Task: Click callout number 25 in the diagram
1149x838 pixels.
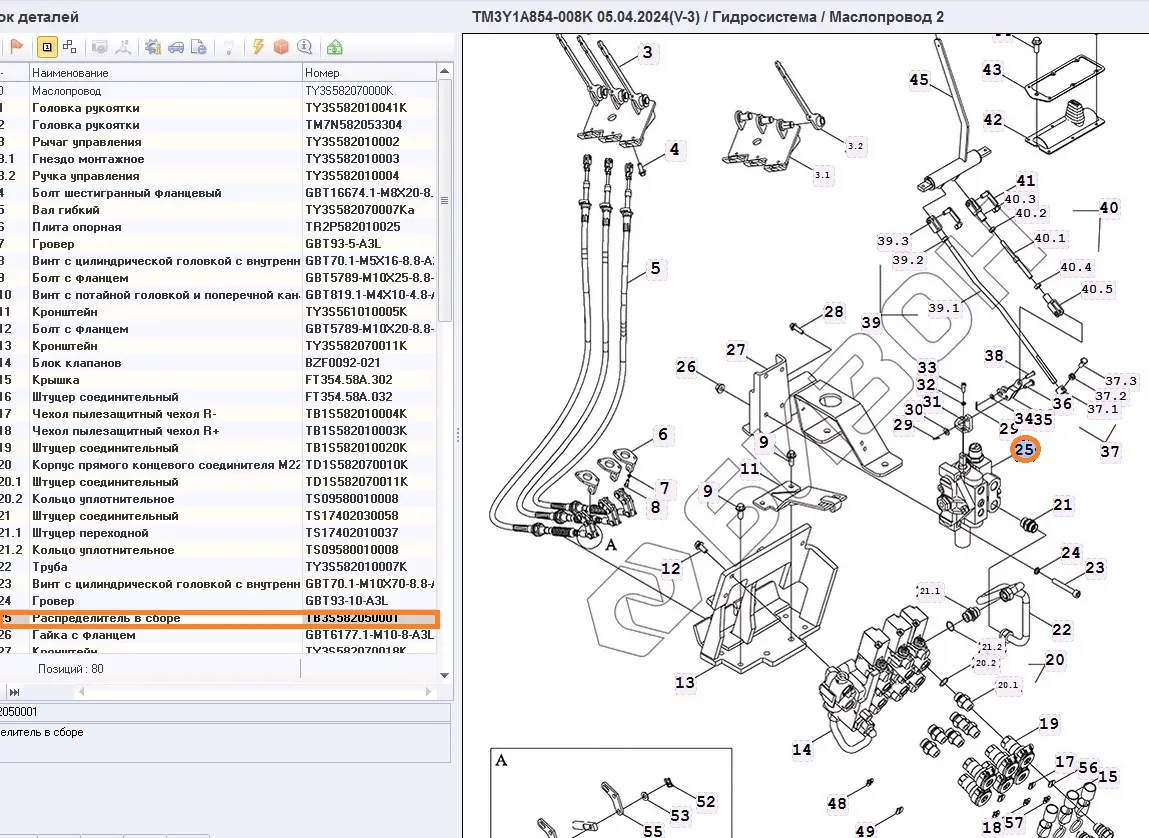Action: tap(1025, 450)
